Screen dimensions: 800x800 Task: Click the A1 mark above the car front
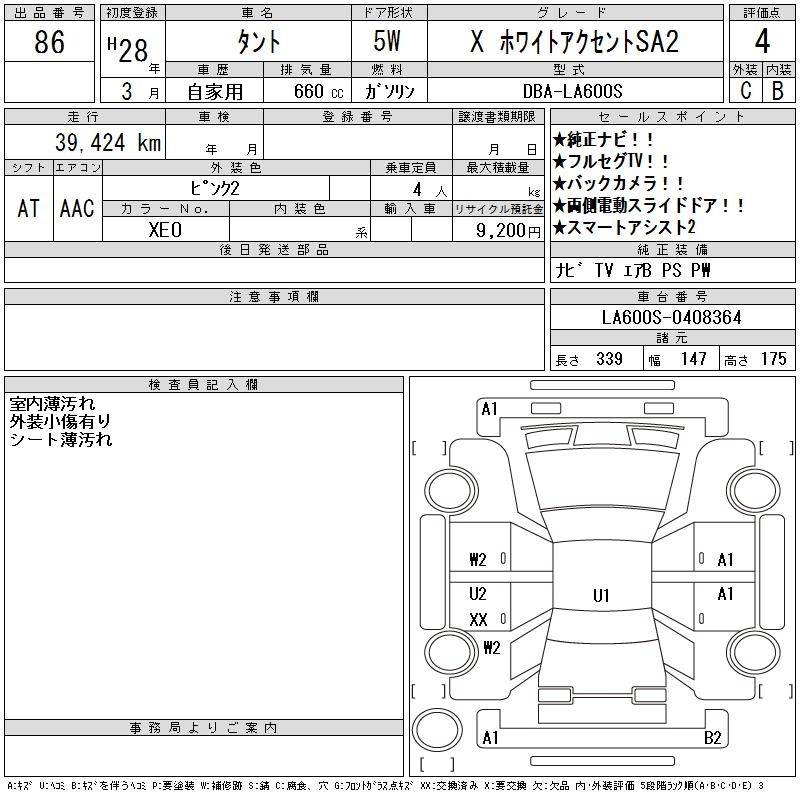click(x=489, y=409)
